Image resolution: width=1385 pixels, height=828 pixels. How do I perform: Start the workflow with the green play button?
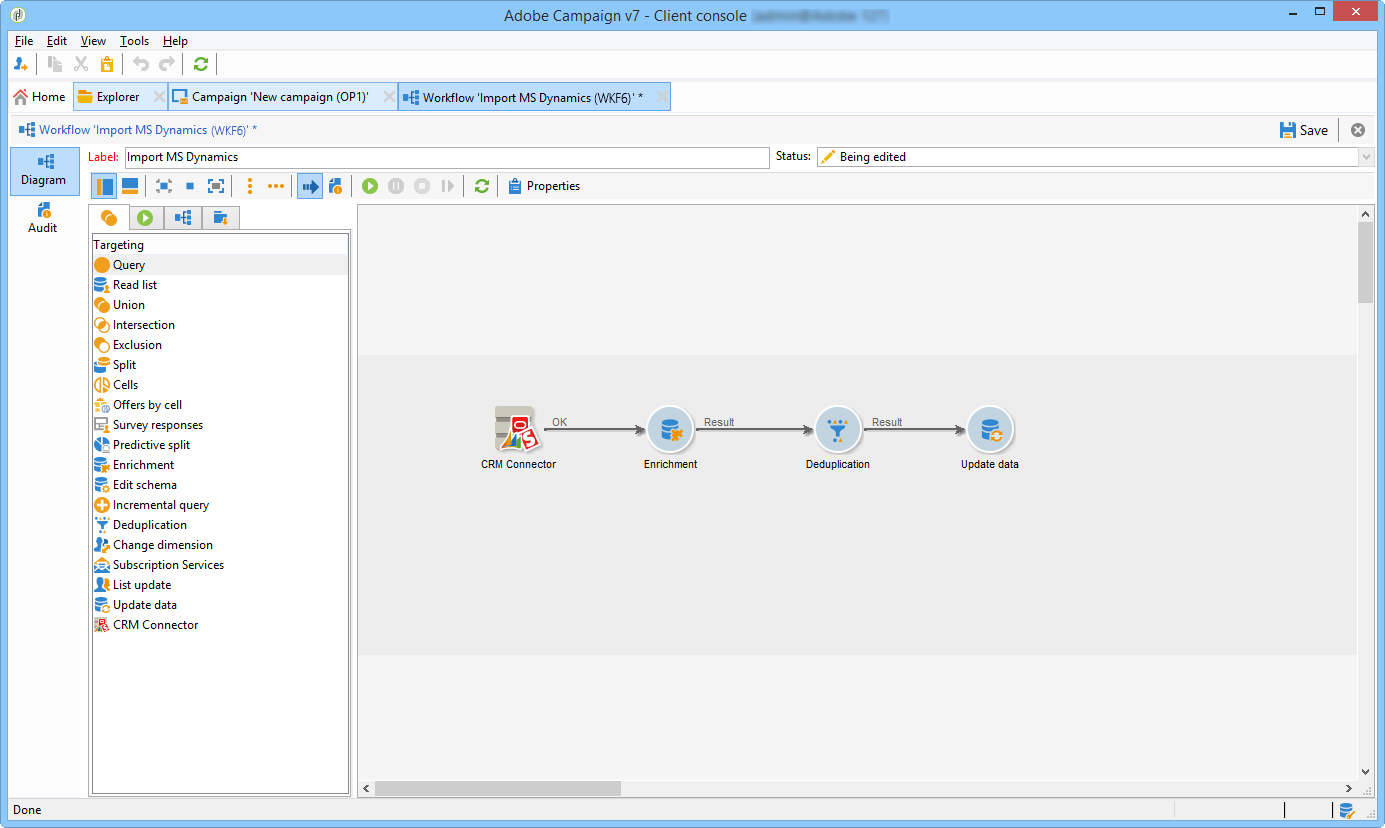[370, 186]
